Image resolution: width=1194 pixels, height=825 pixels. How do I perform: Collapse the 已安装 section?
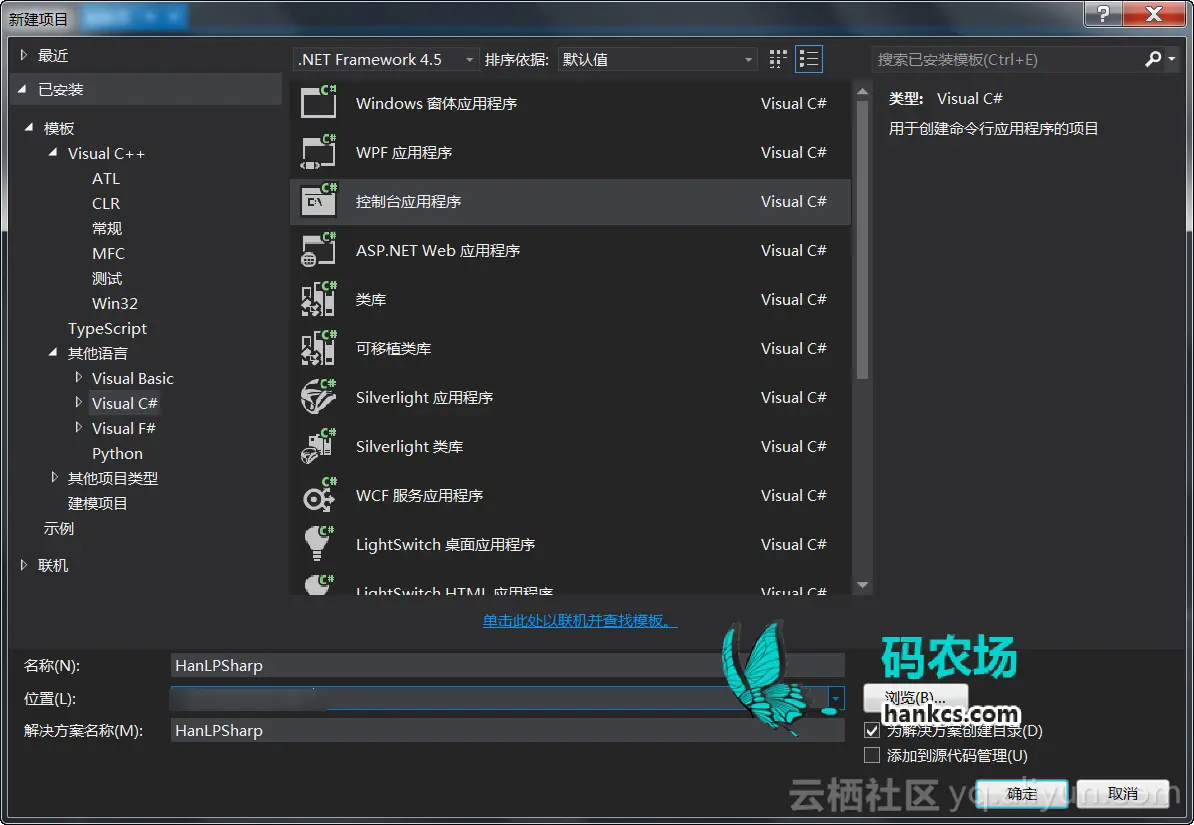tap(22, 89)
